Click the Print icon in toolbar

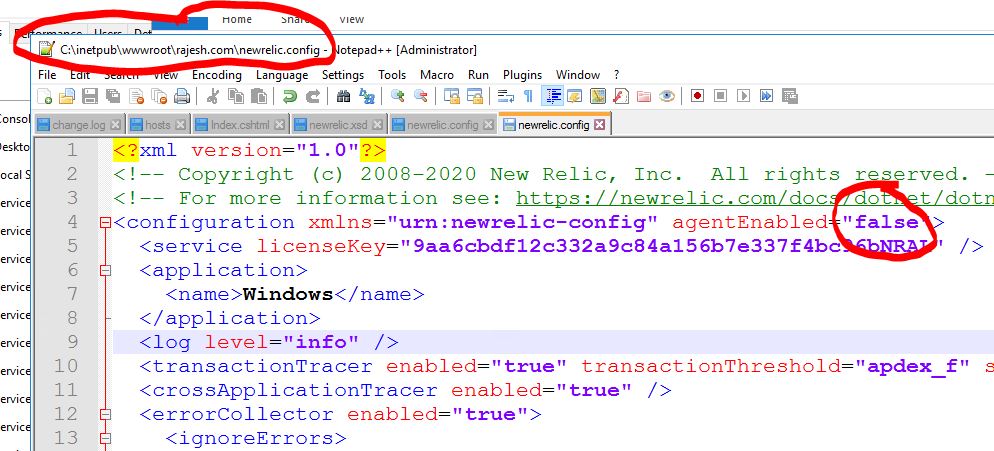(x=182, y=97)
